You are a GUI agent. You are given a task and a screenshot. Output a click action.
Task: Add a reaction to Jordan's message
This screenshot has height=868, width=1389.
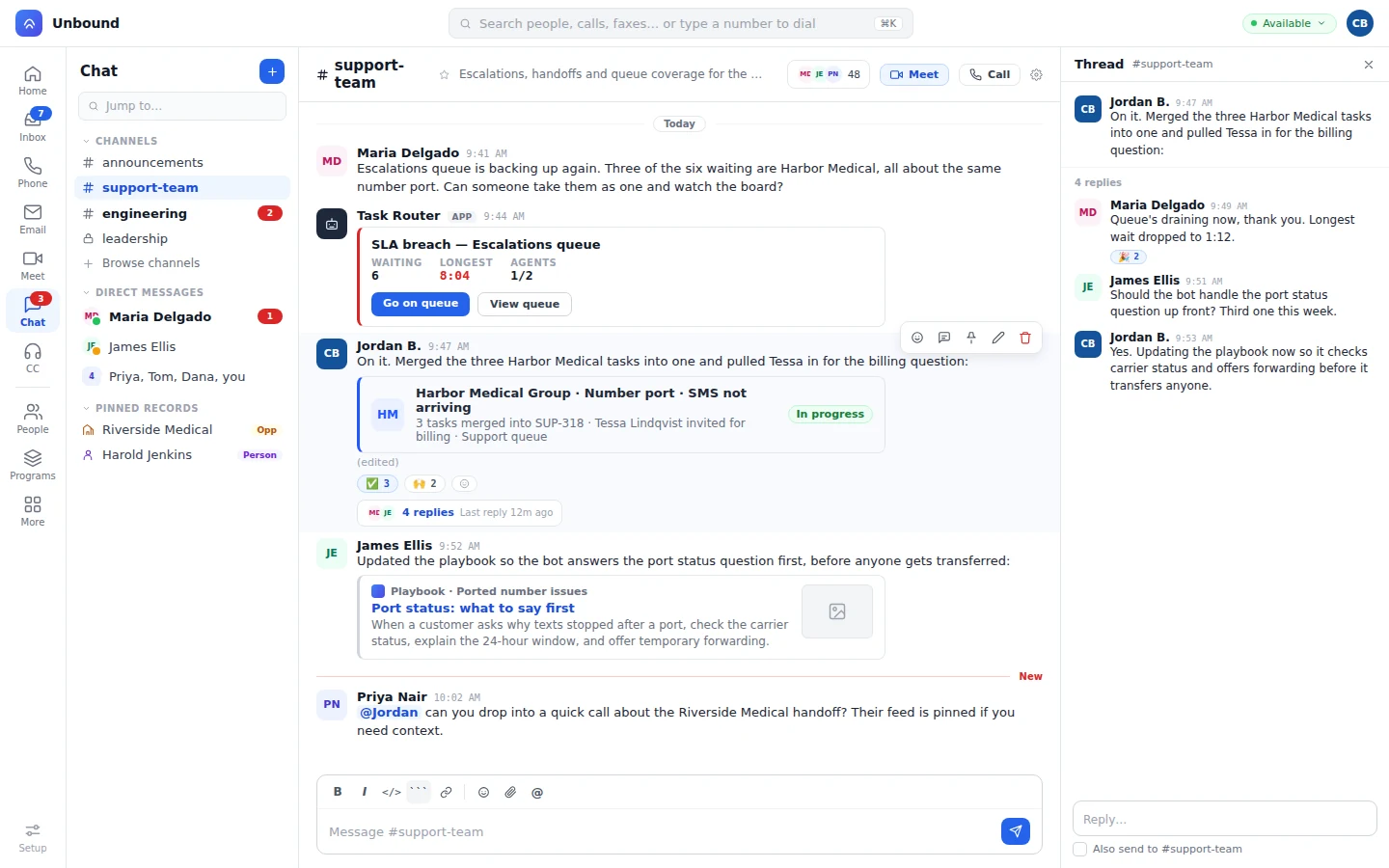pyautogui.click(x=917, y=338)
